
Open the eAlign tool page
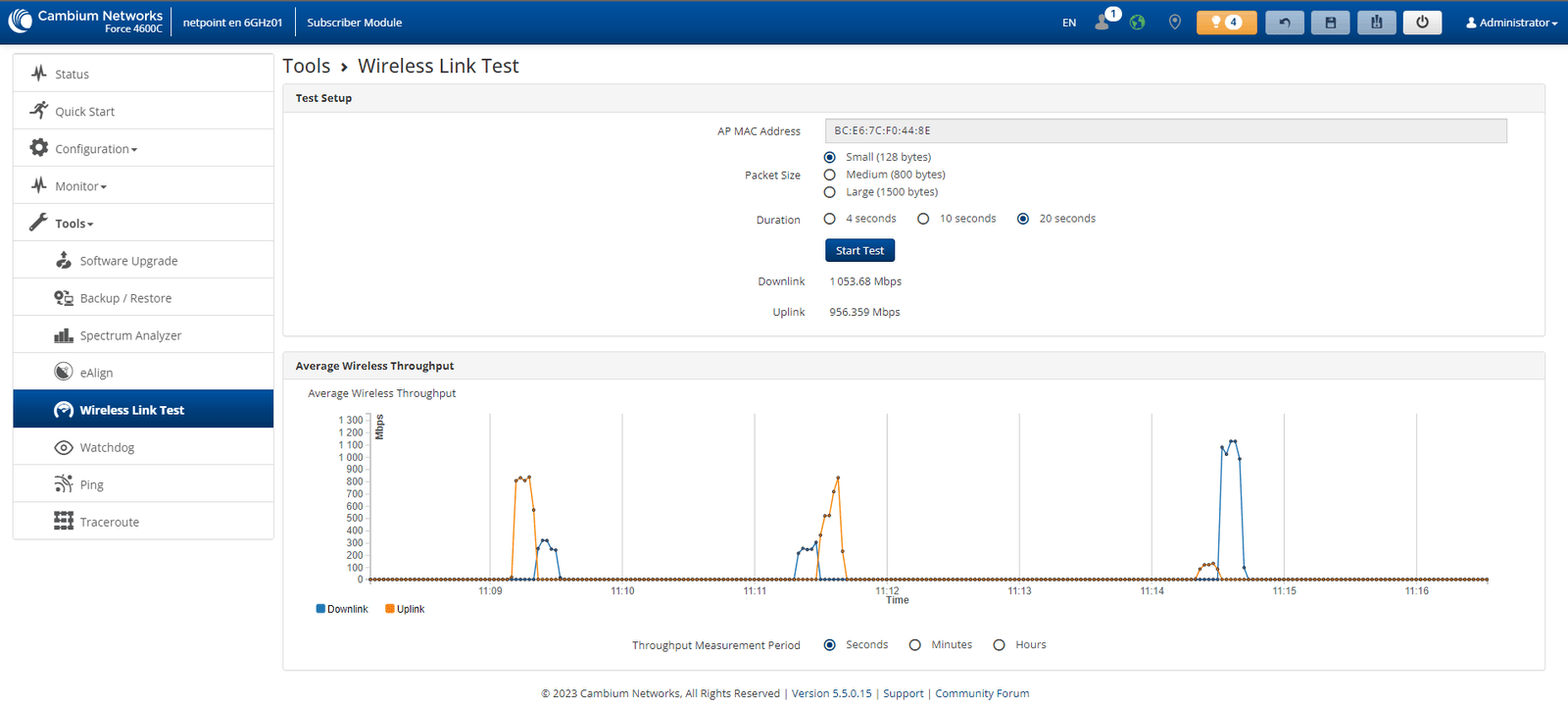coord(96,373)
